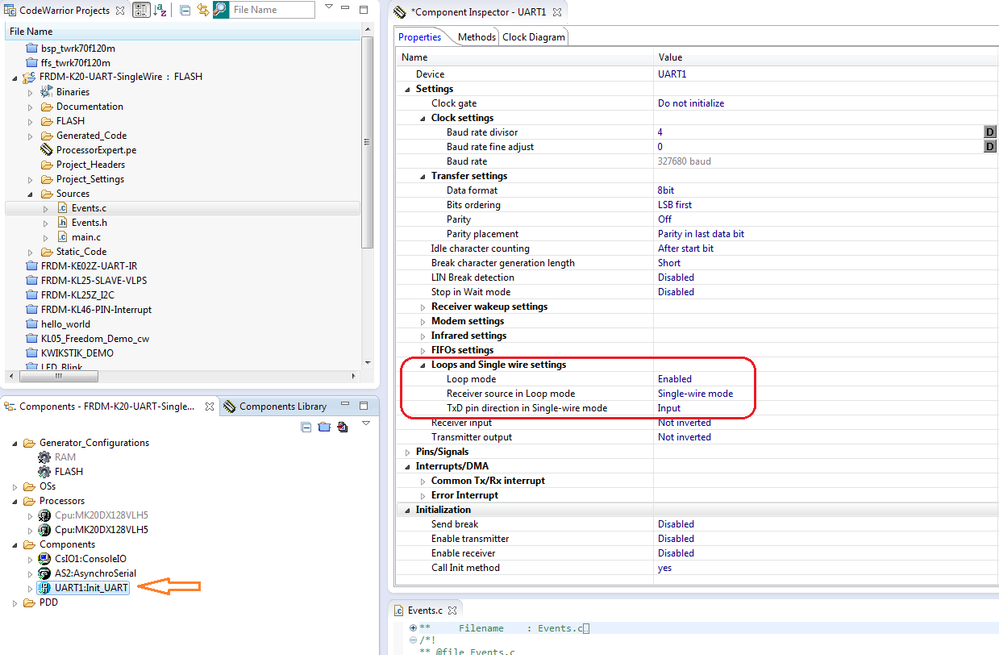Screen dimensions: 999x655
Task: Expand the Pins/Signals group
Action: click(x=407, y=452)
